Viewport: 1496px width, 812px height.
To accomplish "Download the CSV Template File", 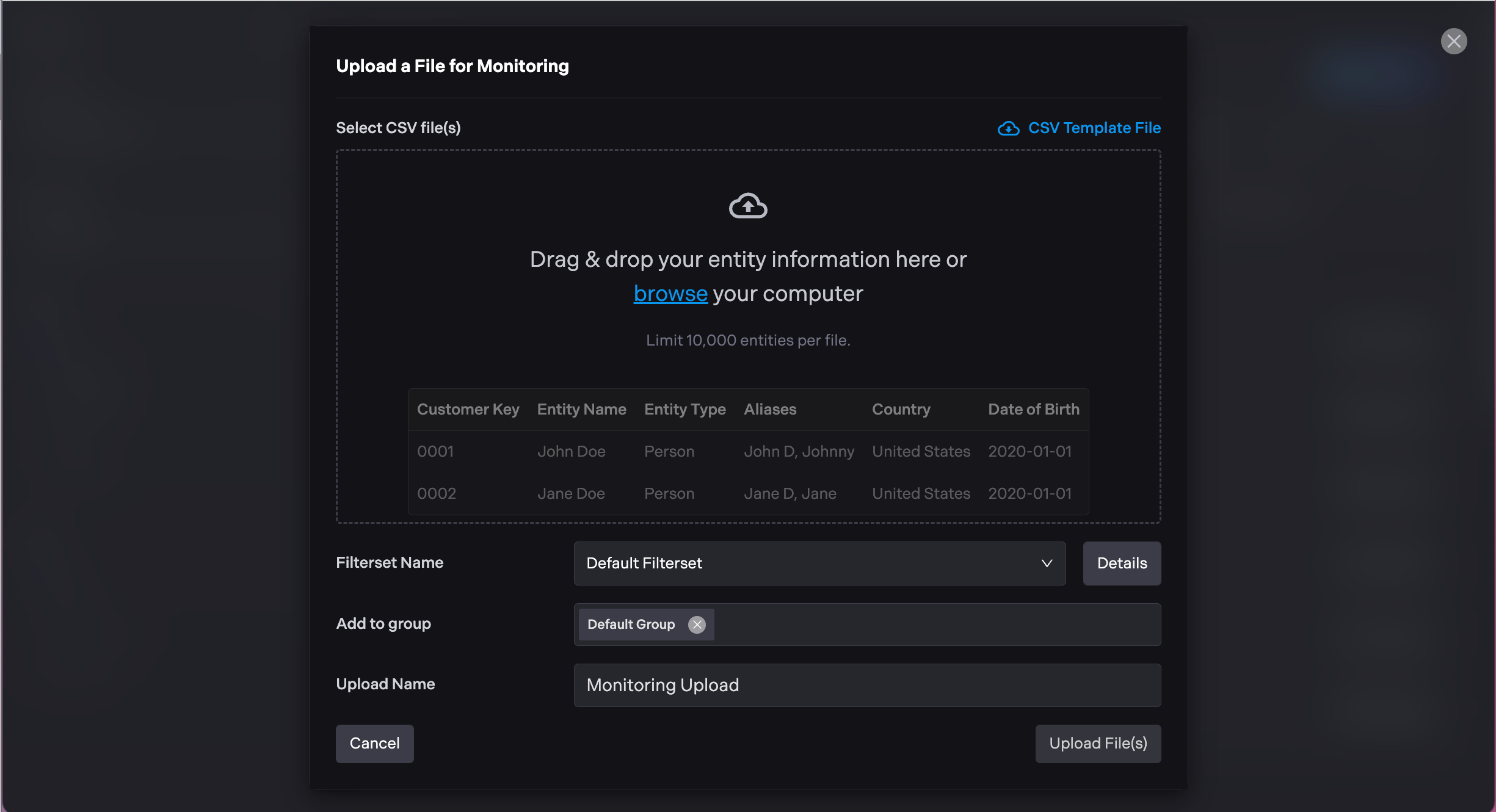I will pyautogui.click(x=1094, y=128).
